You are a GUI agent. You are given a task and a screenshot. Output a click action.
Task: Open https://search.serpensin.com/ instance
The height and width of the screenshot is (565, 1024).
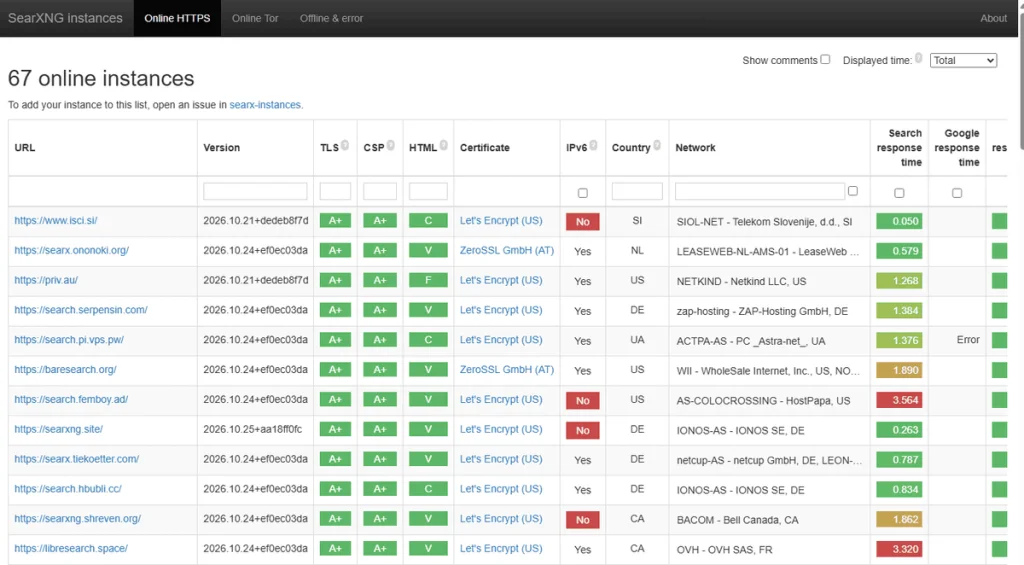pyautogui.click(x=81, y=310)
